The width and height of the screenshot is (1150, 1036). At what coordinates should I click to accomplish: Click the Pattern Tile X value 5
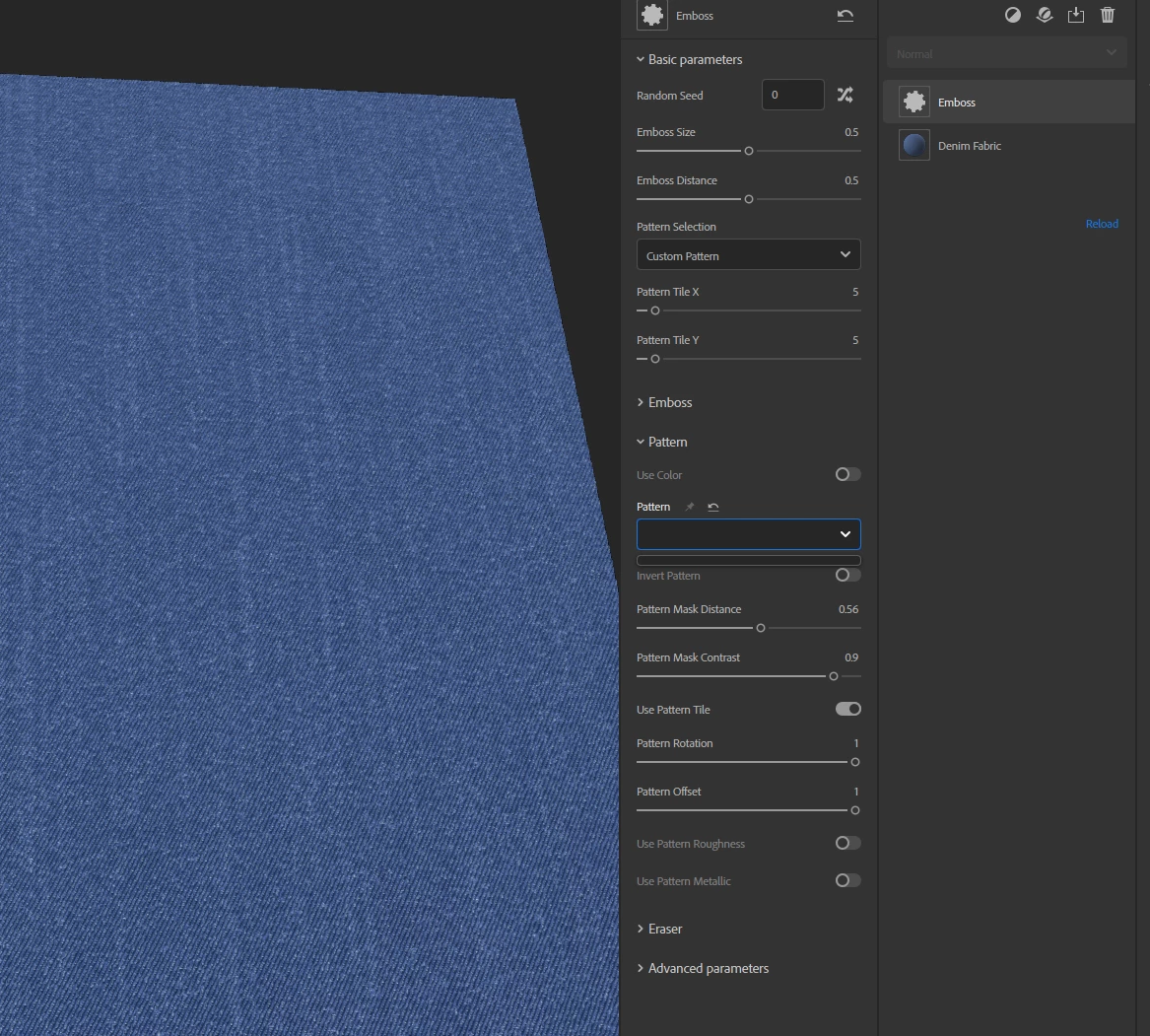pyautogui.click(x=855, y=292)
